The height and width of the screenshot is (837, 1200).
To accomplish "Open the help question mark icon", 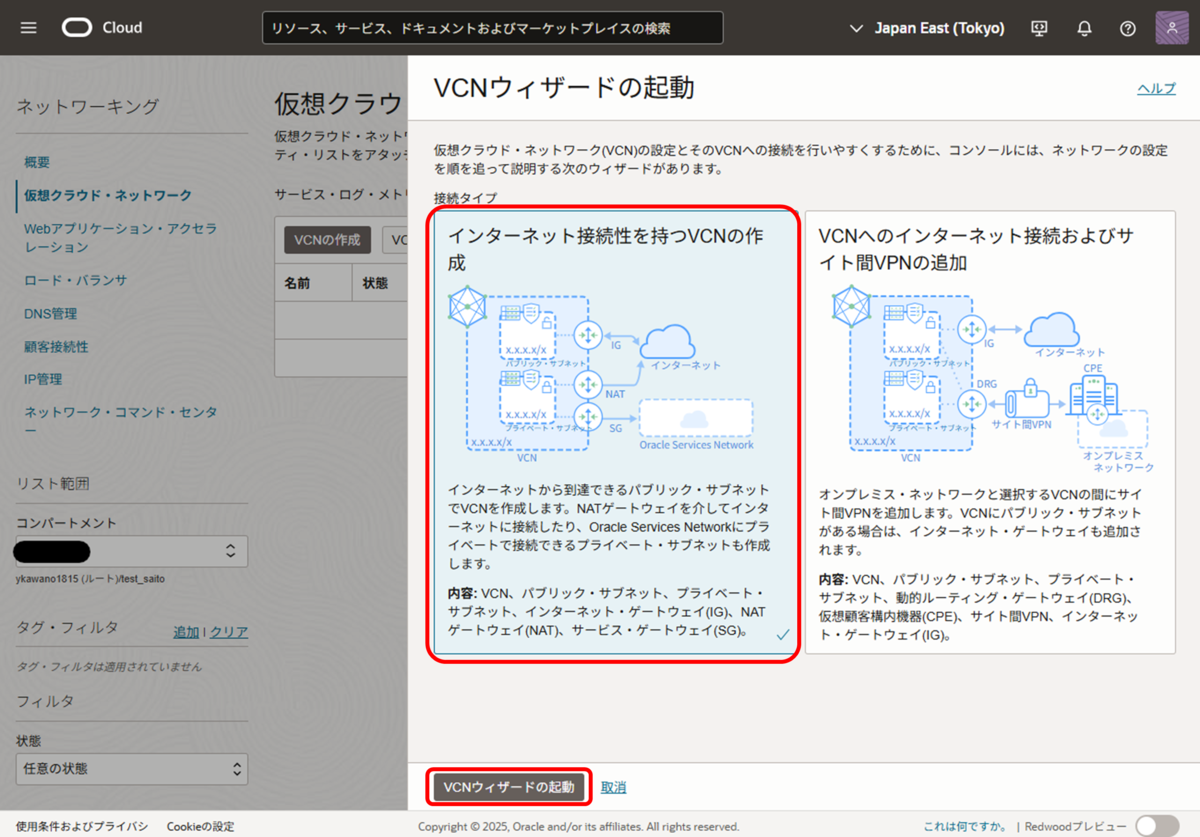I will [x=1128, y=28].
